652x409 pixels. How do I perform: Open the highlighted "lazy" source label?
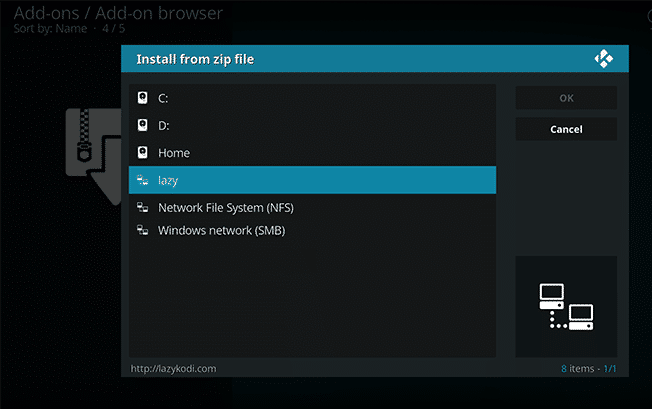(x=168, y=180)
